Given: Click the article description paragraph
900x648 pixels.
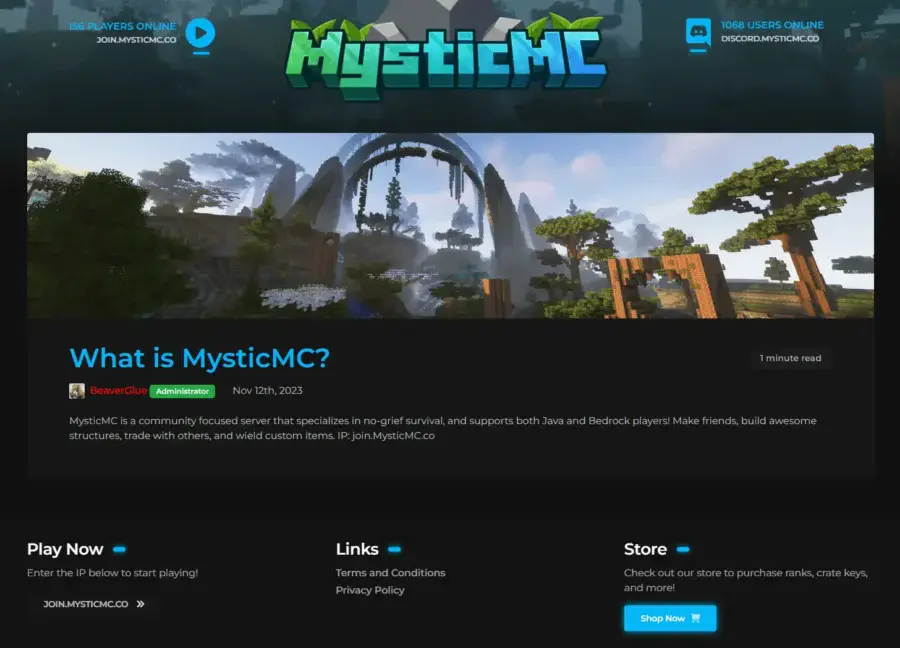Looking at the screenshot, I should point(443,428).
